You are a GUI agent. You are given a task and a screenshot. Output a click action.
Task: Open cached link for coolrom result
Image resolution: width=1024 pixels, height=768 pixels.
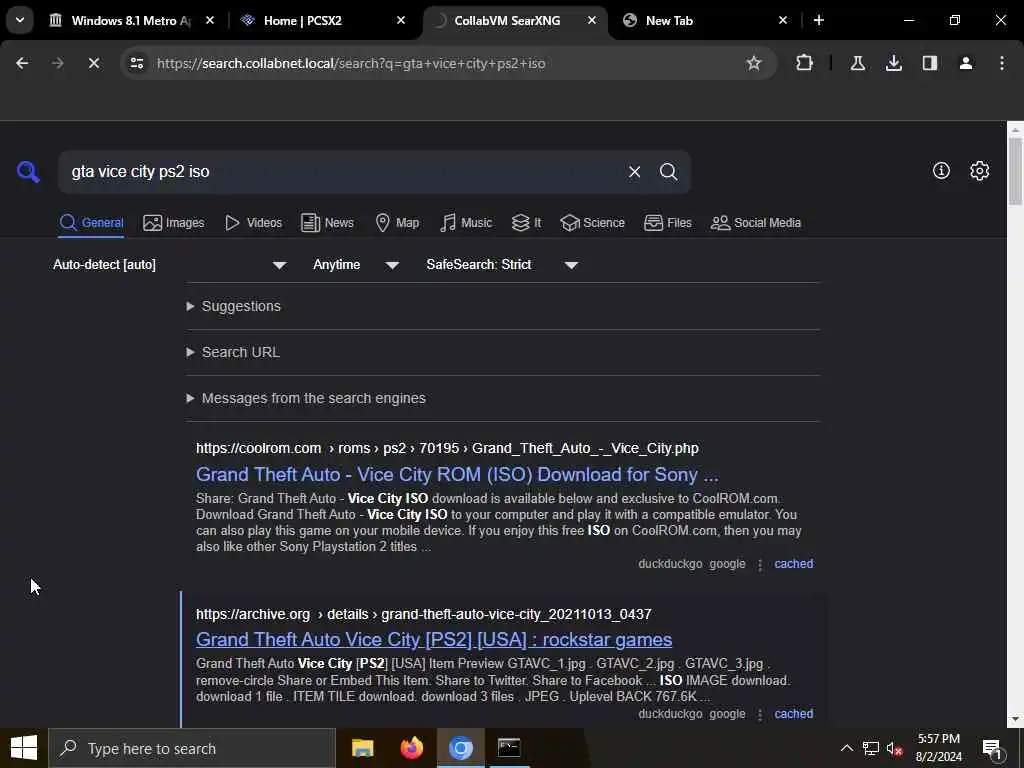tap(793, 564)
